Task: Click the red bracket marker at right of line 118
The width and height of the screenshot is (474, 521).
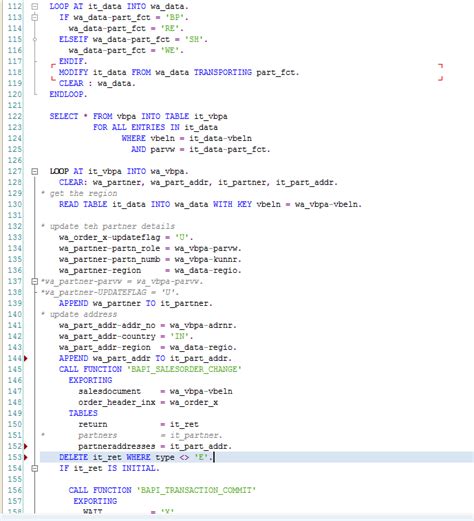Action: (440, 72)
